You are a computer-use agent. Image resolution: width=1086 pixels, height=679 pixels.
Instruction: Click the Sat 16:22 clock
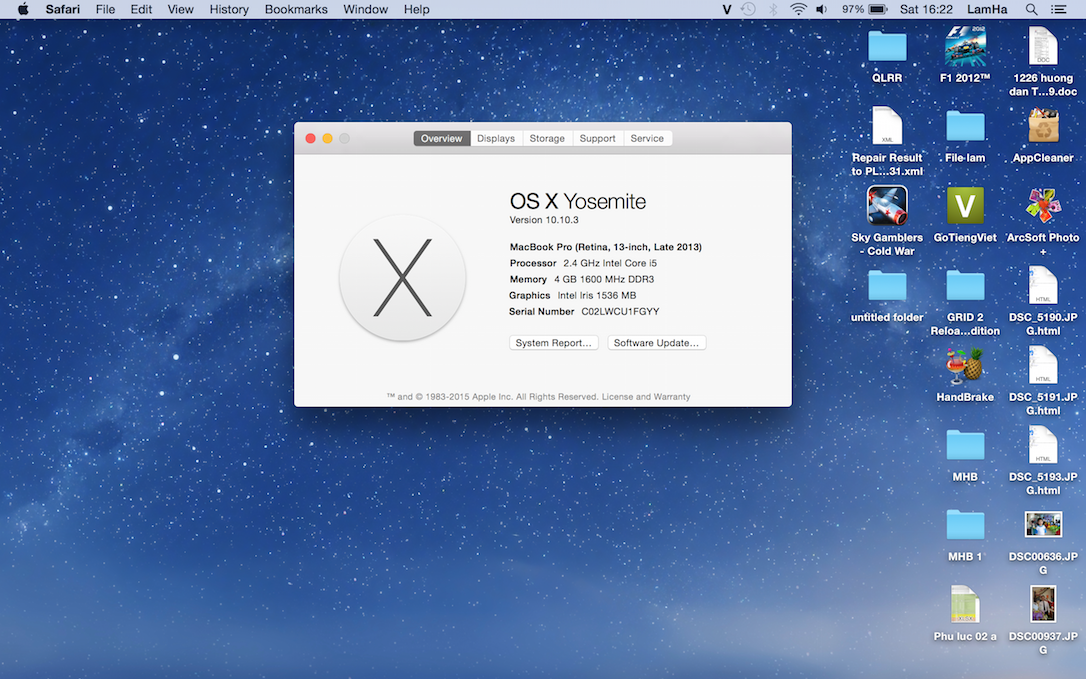[926, 9]
